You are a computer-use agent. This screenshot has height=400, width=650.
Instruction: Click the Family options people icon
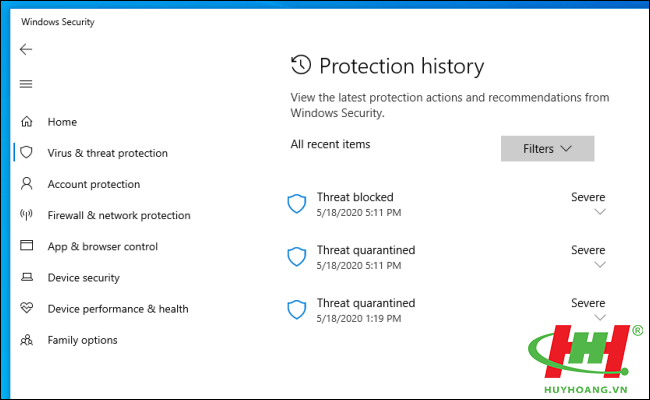coord(27,340)
